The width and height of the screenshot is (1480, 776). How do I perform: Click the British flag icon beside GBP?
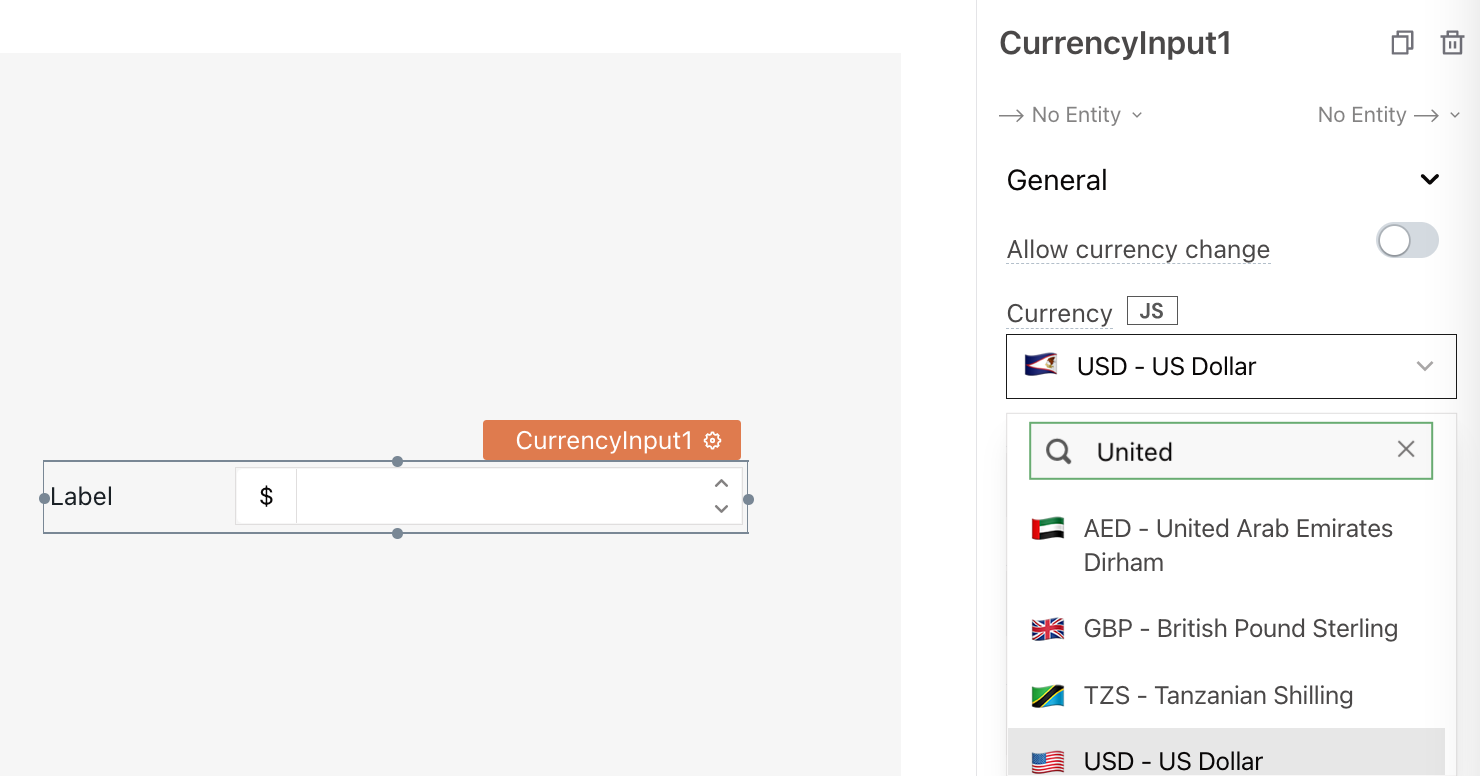point(1047,629)
